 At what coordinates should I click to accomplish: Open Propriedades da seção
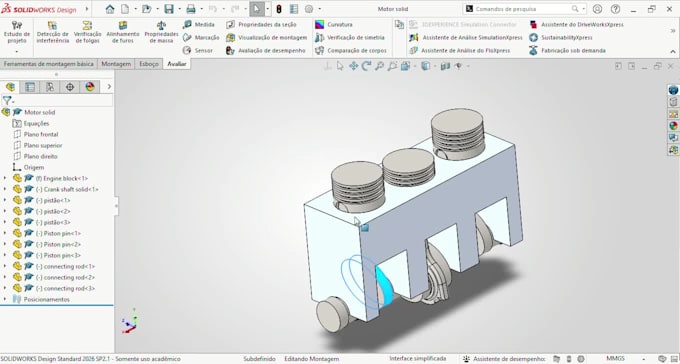coord(261,25)
